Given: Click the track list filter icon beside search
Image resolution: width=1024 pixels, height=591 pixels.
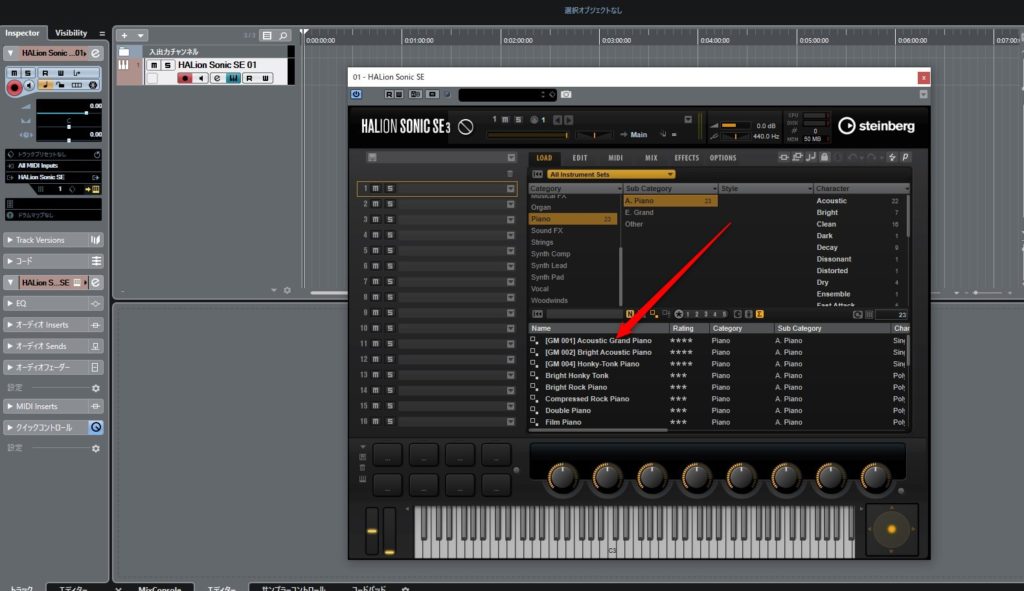Looking at the screenshot, I should point(267,35).
